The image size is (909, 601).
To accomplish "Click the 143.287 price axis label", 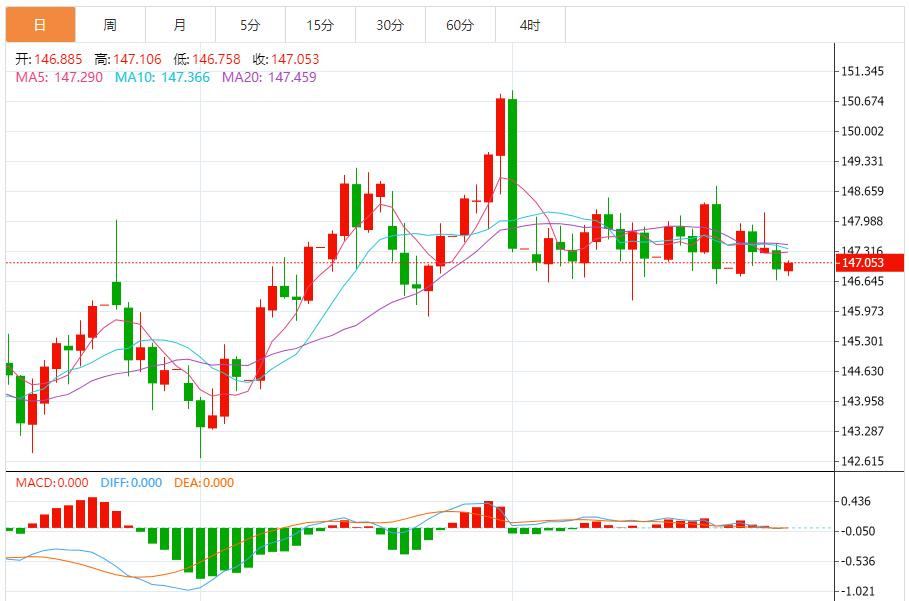I will coord(863,431).
